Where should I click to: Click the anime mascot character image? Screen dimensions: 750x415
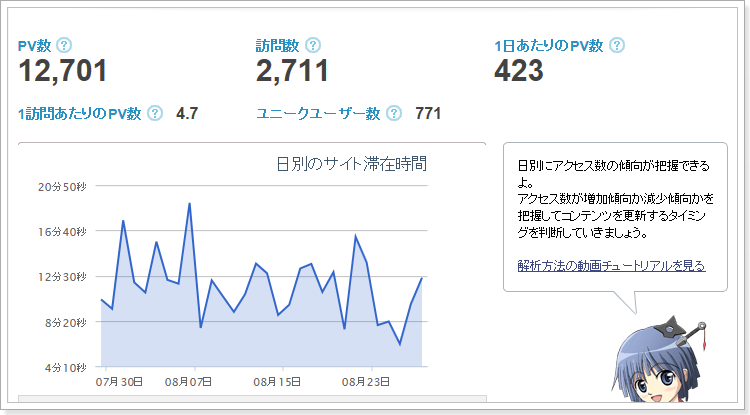[659, 360]
